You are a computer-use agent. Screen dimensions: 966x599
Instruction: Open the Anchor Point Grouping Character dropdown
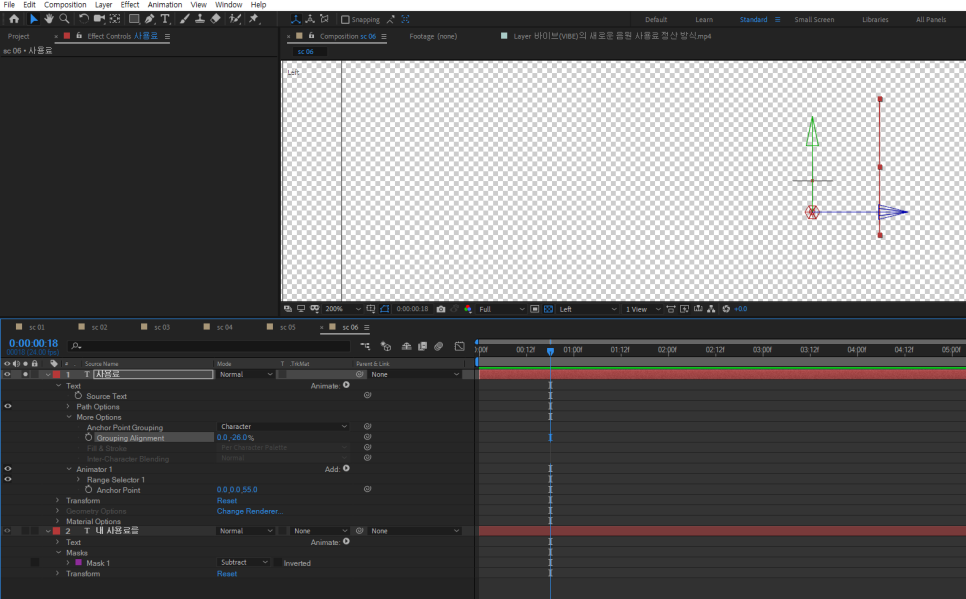point(284,426)
